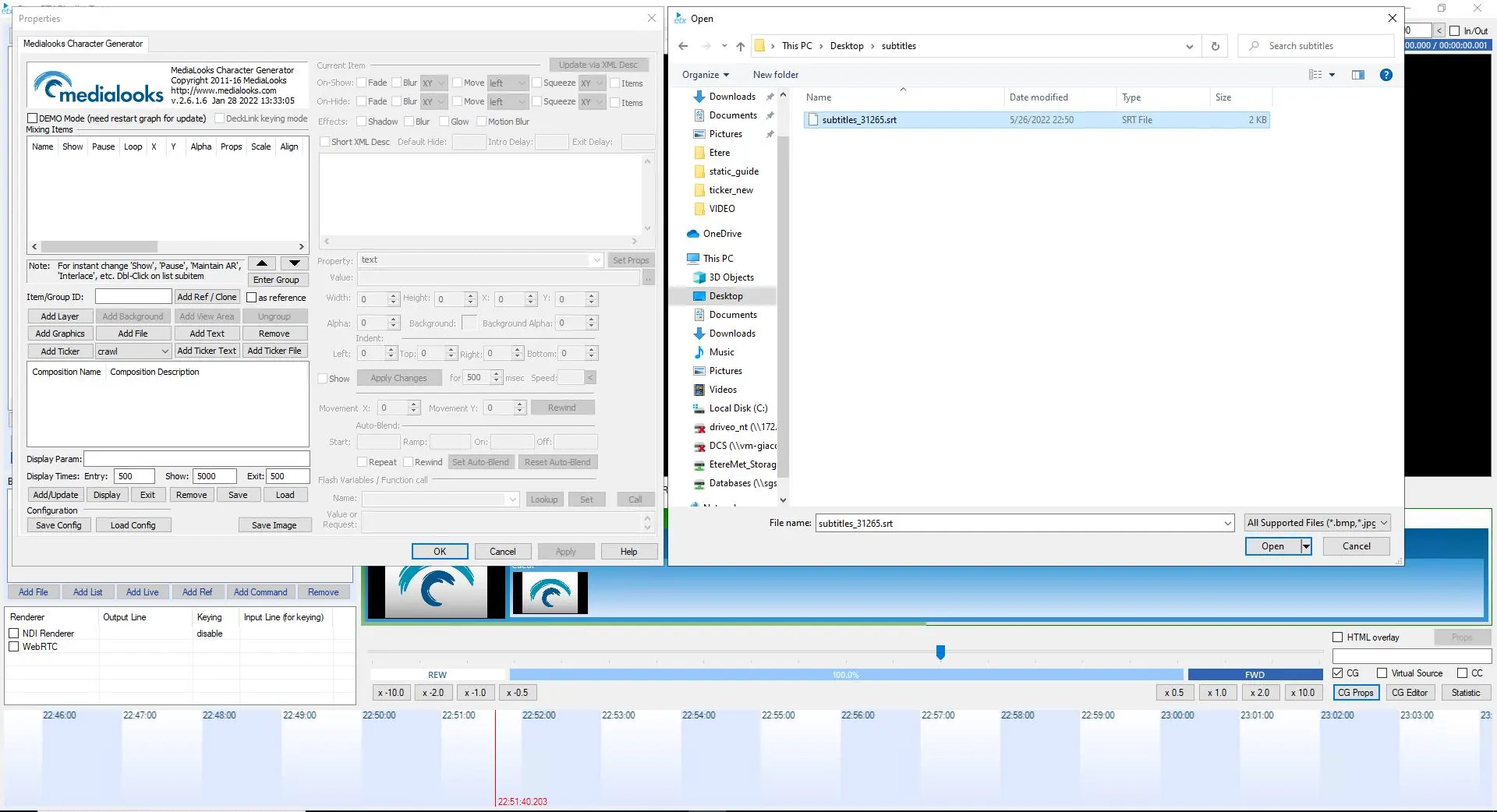Click the preview pane icon

(x=1357, y=75)
